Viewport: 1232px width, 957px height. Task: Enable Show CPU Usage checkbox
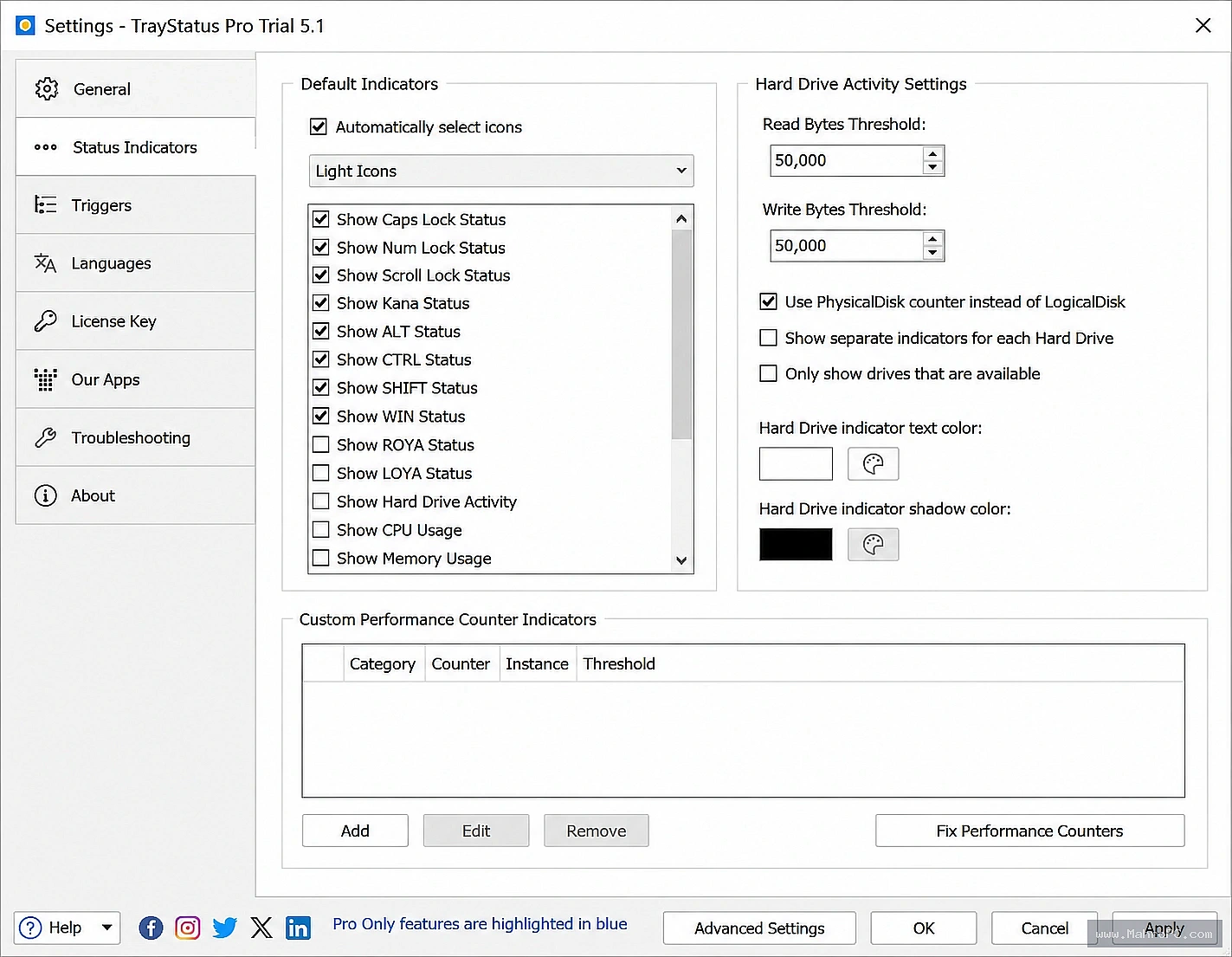(321, 530)
